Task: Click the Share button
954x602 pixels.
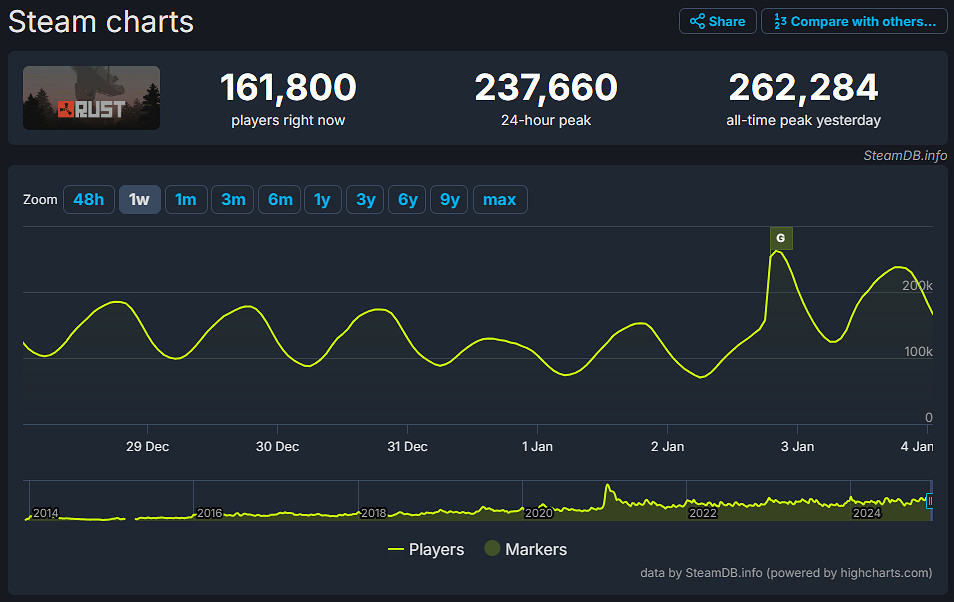Action: click(x=717, y=21)
